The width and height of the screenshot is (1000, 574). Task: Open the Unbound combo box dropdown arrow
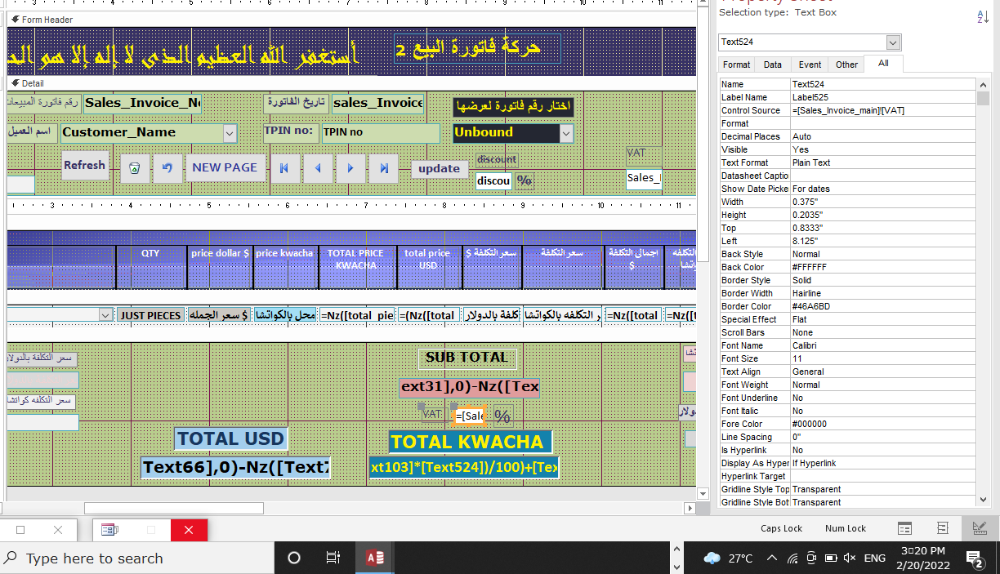pyautogui.click(x=566, y=133)
